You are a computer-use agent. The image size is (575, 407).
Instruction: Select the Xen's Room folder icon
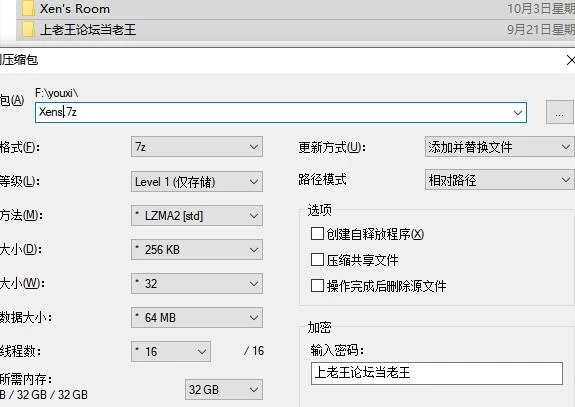(x=28, y=8)
